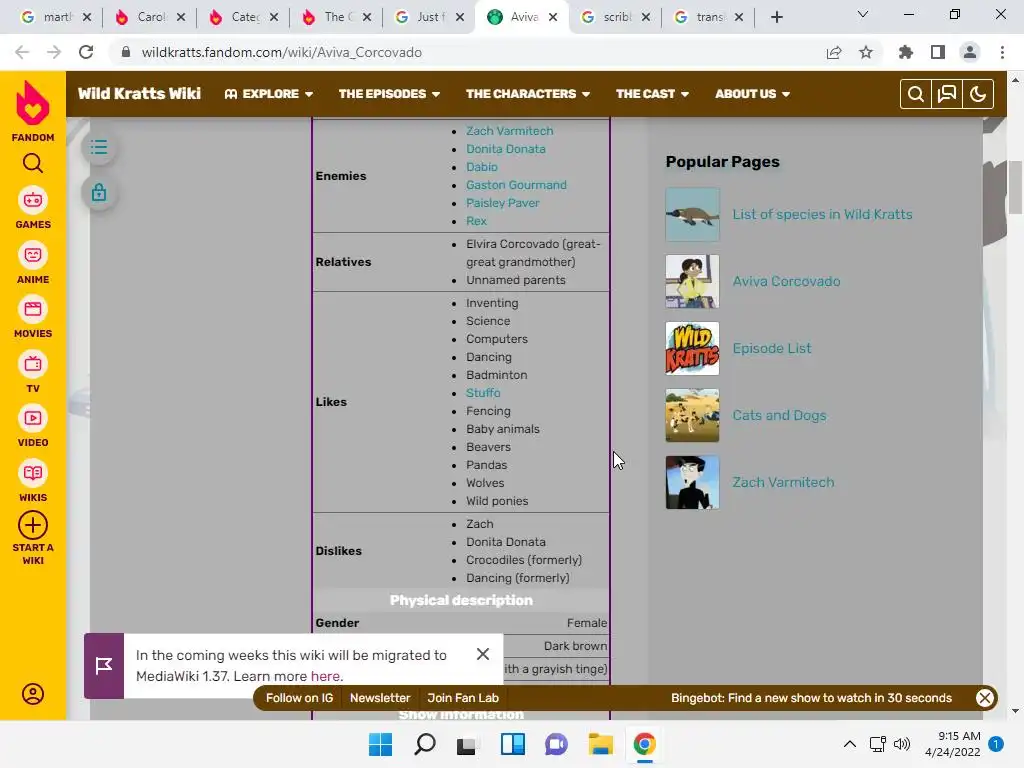Open File Explorer from taskbar

[x=600, y=744]
